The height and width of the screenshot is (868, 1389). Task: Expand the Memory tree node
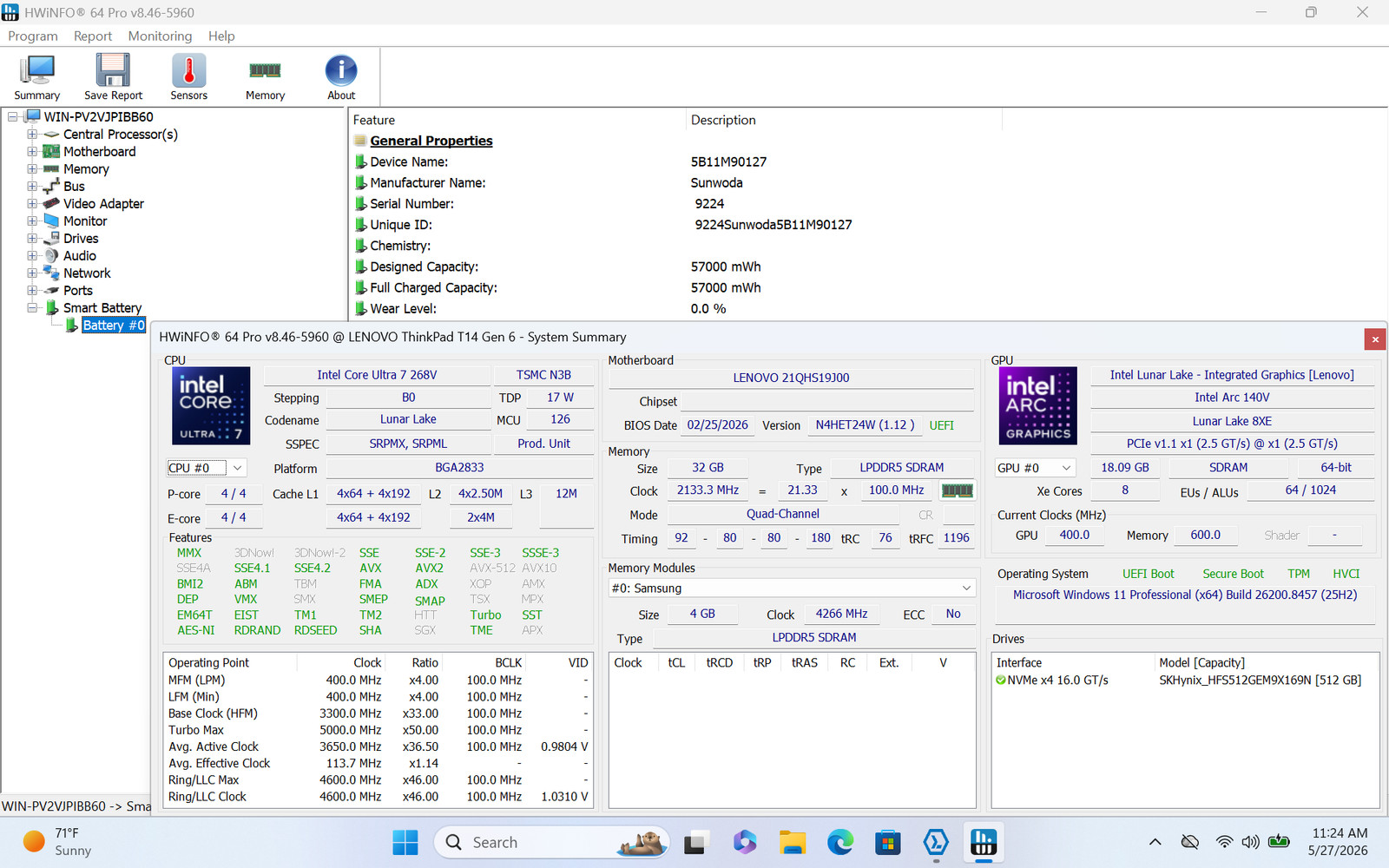(x=32, y=169)
